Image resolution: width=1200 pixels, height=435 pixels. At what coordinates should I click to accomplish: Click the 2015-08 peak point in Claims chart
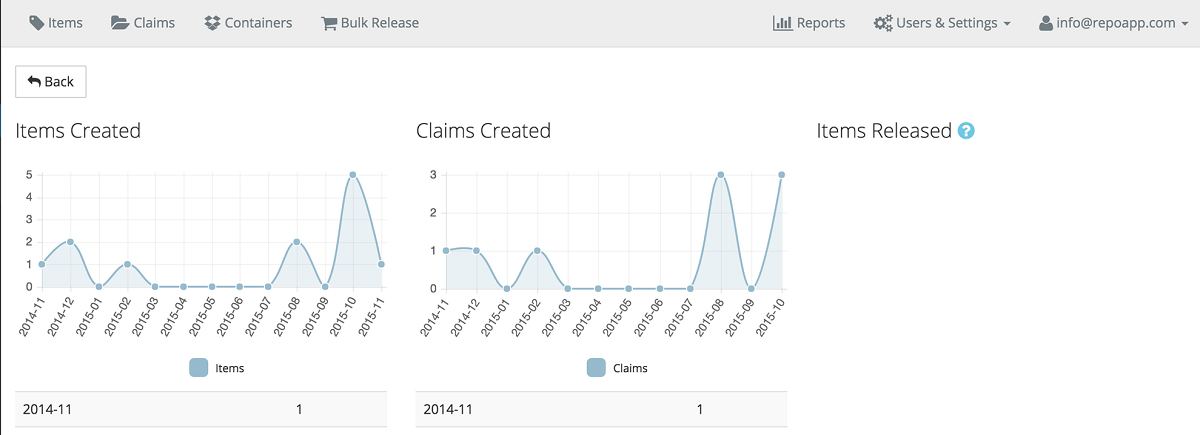[x=720, y=175]
